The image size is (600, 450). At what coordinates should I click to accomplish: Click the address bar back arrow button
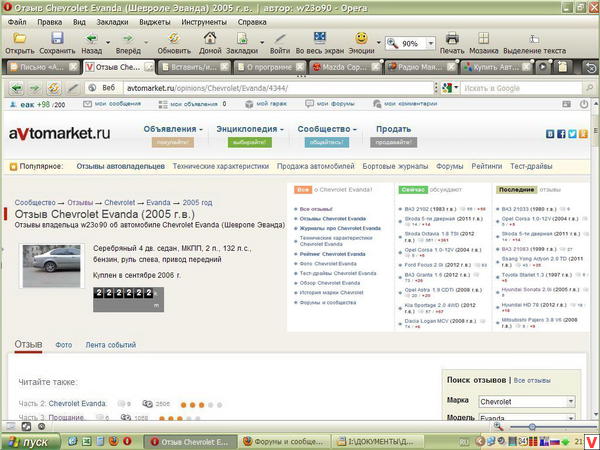coord(16,88)
